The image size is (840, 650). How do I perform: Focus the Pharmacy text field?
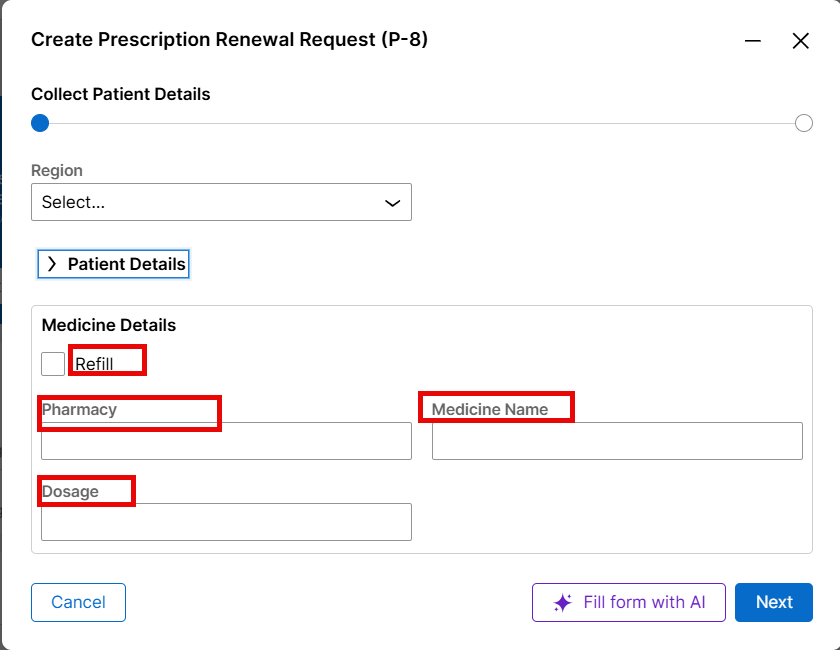pos(226,440)
